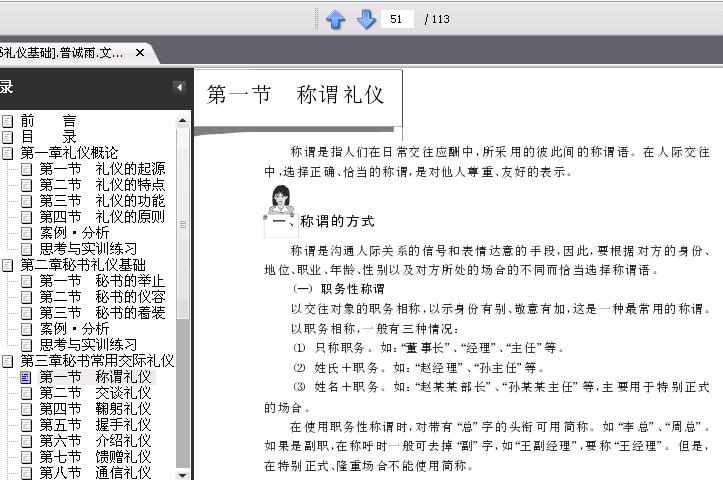Viewport: 723px width, 480px height.
Task: Click subheading 一、称谓的方式
Action: (323, 221)
